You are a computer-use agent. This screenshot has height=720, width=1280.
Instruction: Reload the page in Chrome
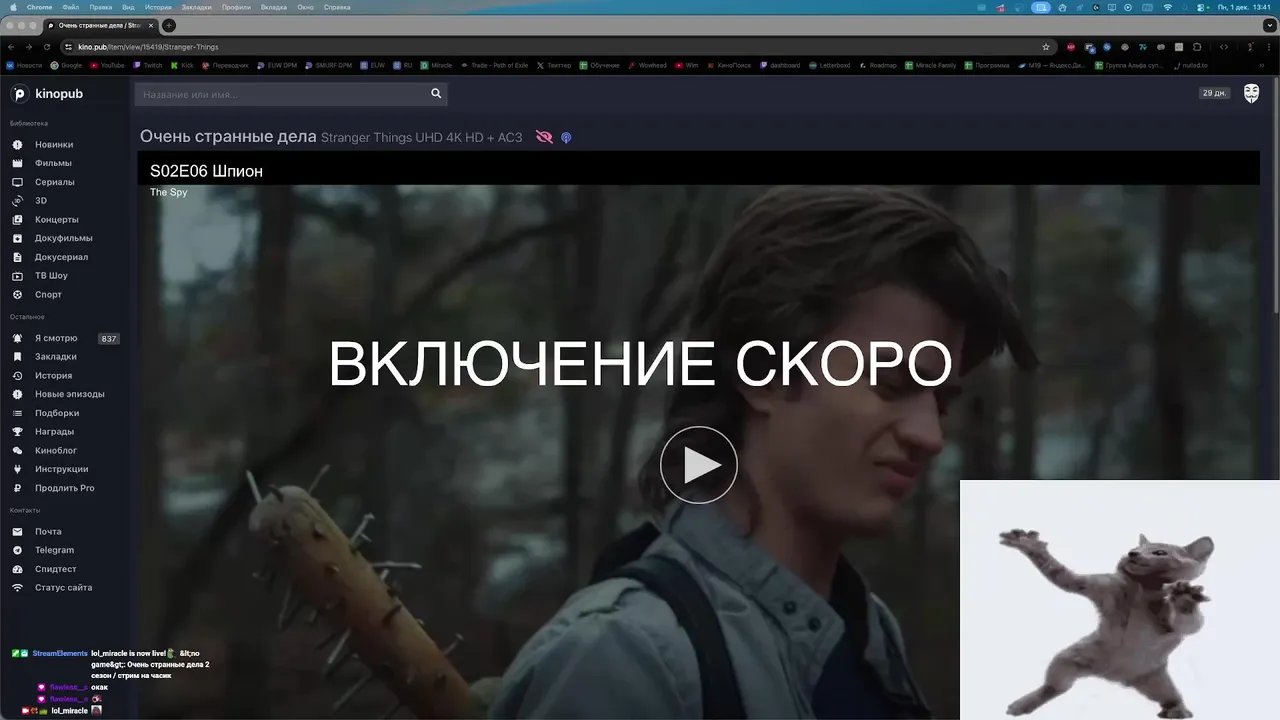(47, 47)
